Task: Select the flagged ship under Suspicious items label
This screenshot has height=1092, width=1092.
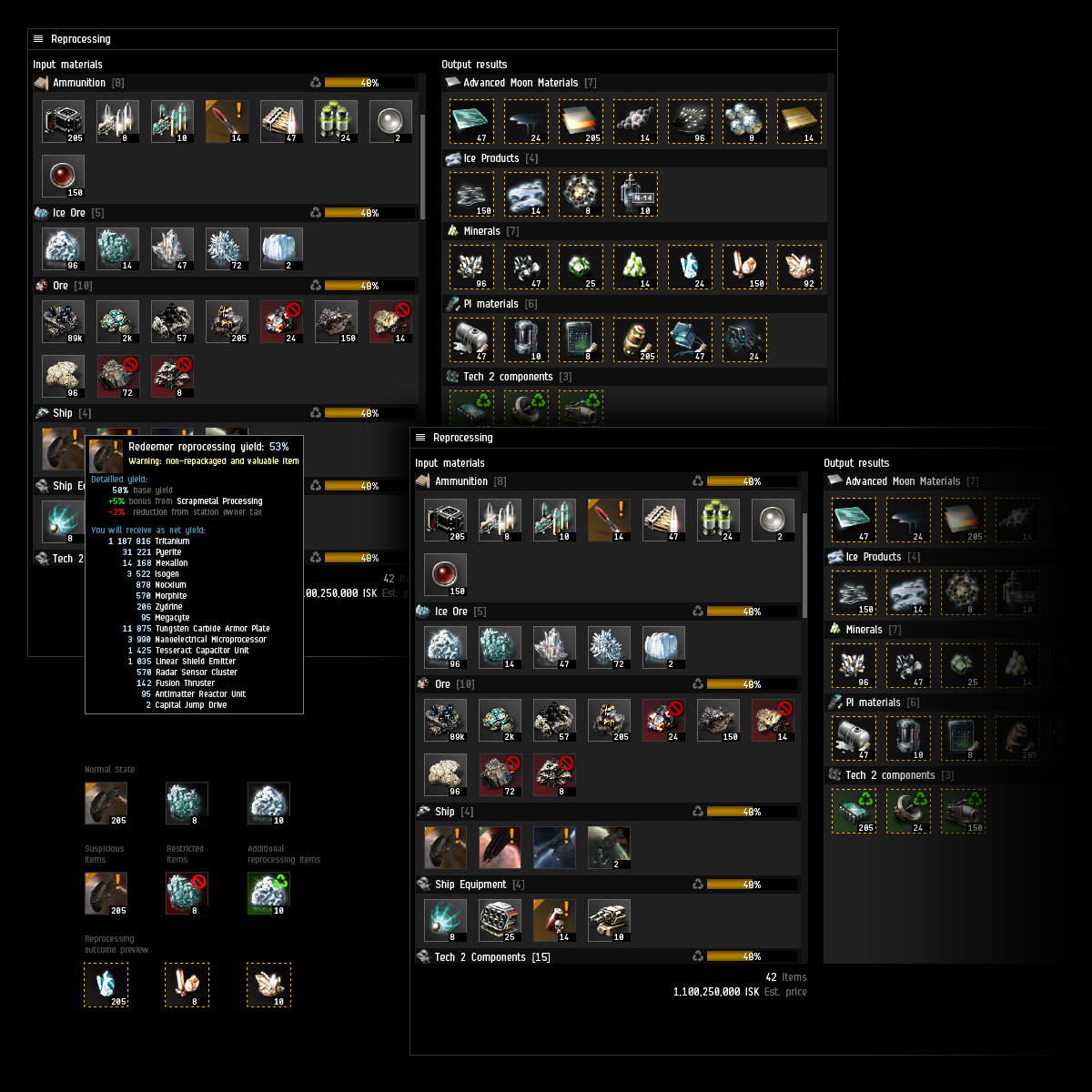Action: [106, 894]
